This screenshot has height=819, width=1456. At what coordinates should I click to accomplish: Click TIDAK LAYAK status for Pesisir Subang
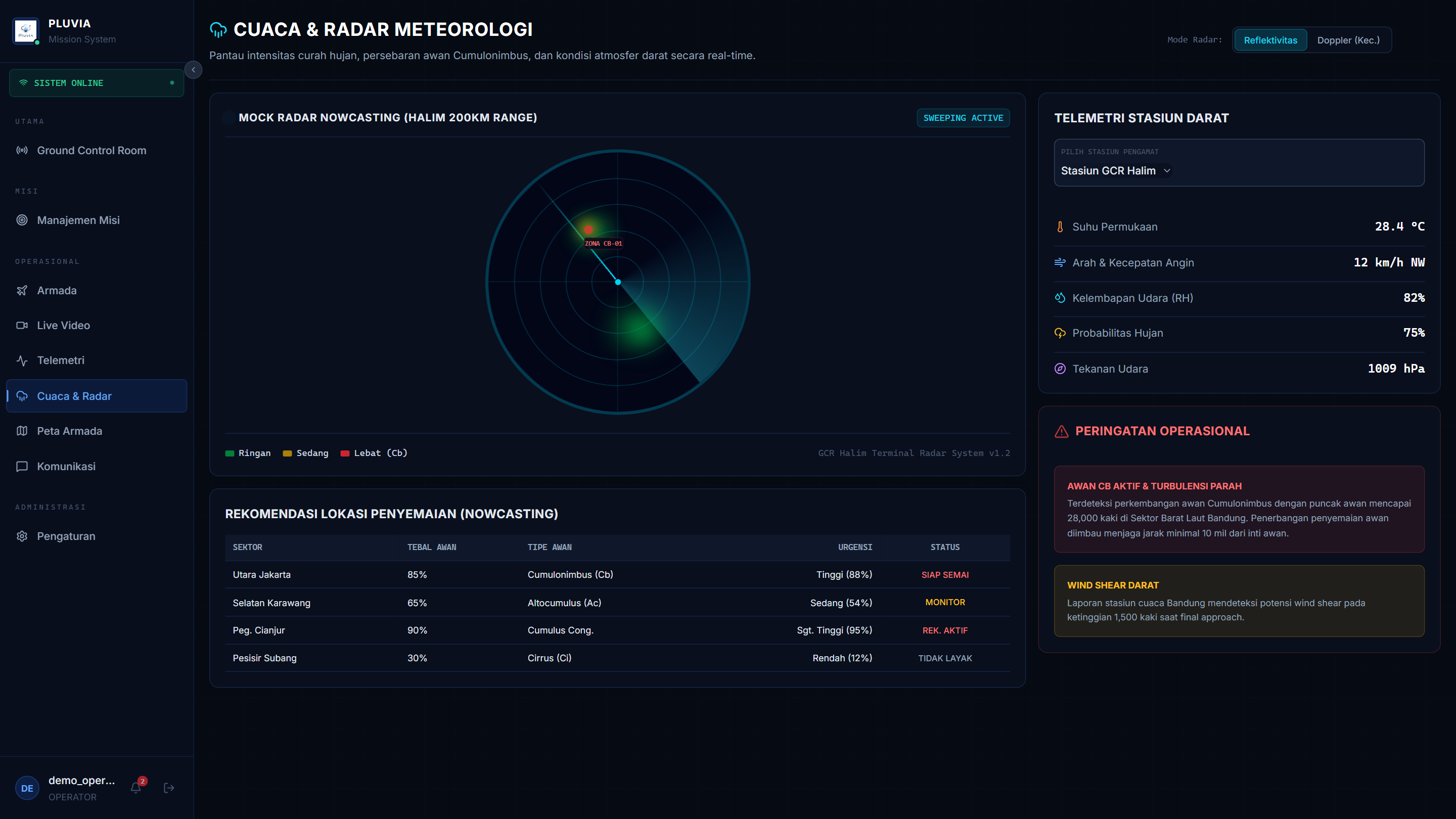tap(945, 658)
